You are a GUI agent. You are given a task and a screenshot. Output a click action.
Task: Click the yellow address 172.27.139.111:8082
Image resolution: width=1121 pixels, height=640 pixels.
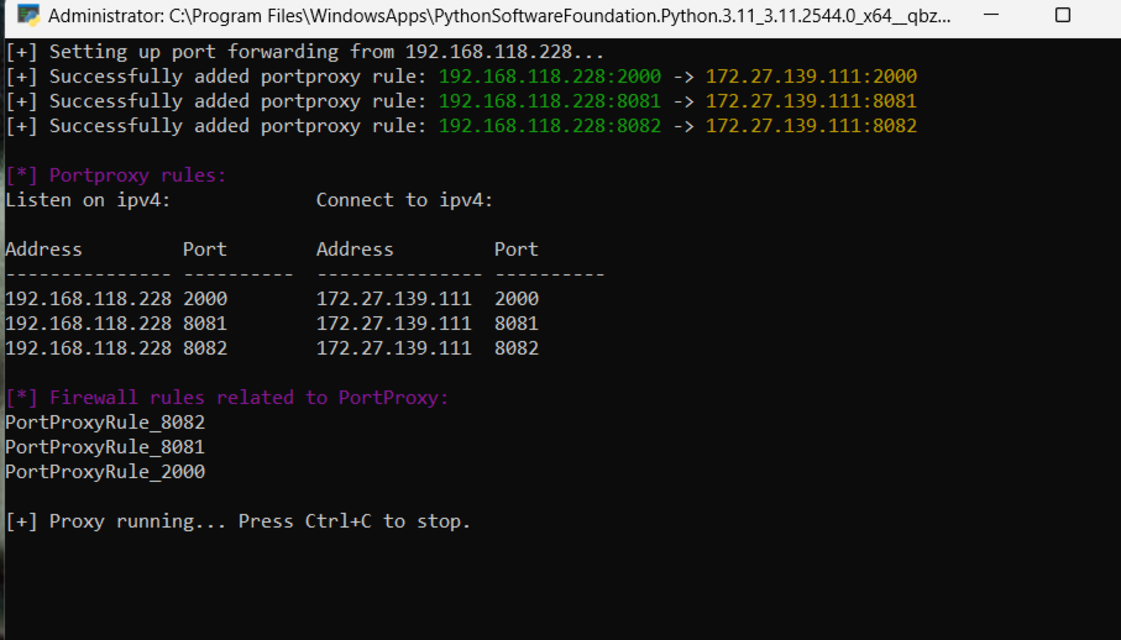tap(814, 126)
